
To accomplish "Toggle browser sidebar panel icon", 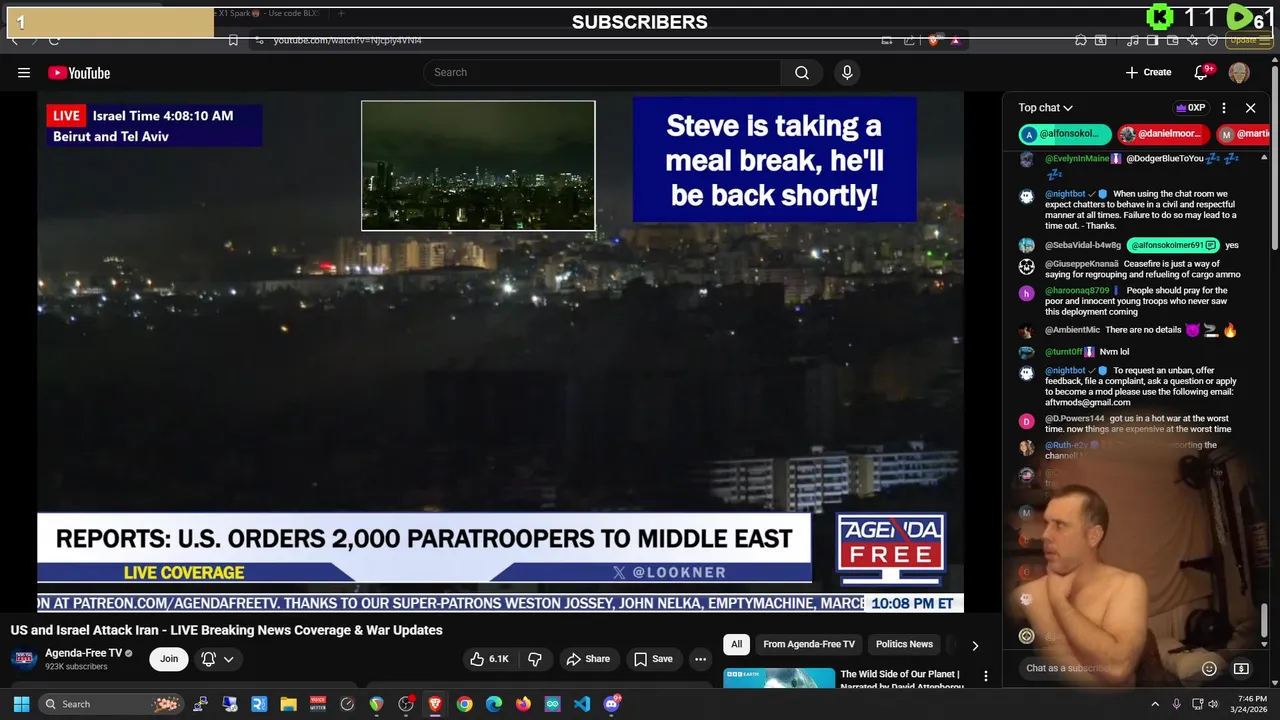I will point(1152,40).
